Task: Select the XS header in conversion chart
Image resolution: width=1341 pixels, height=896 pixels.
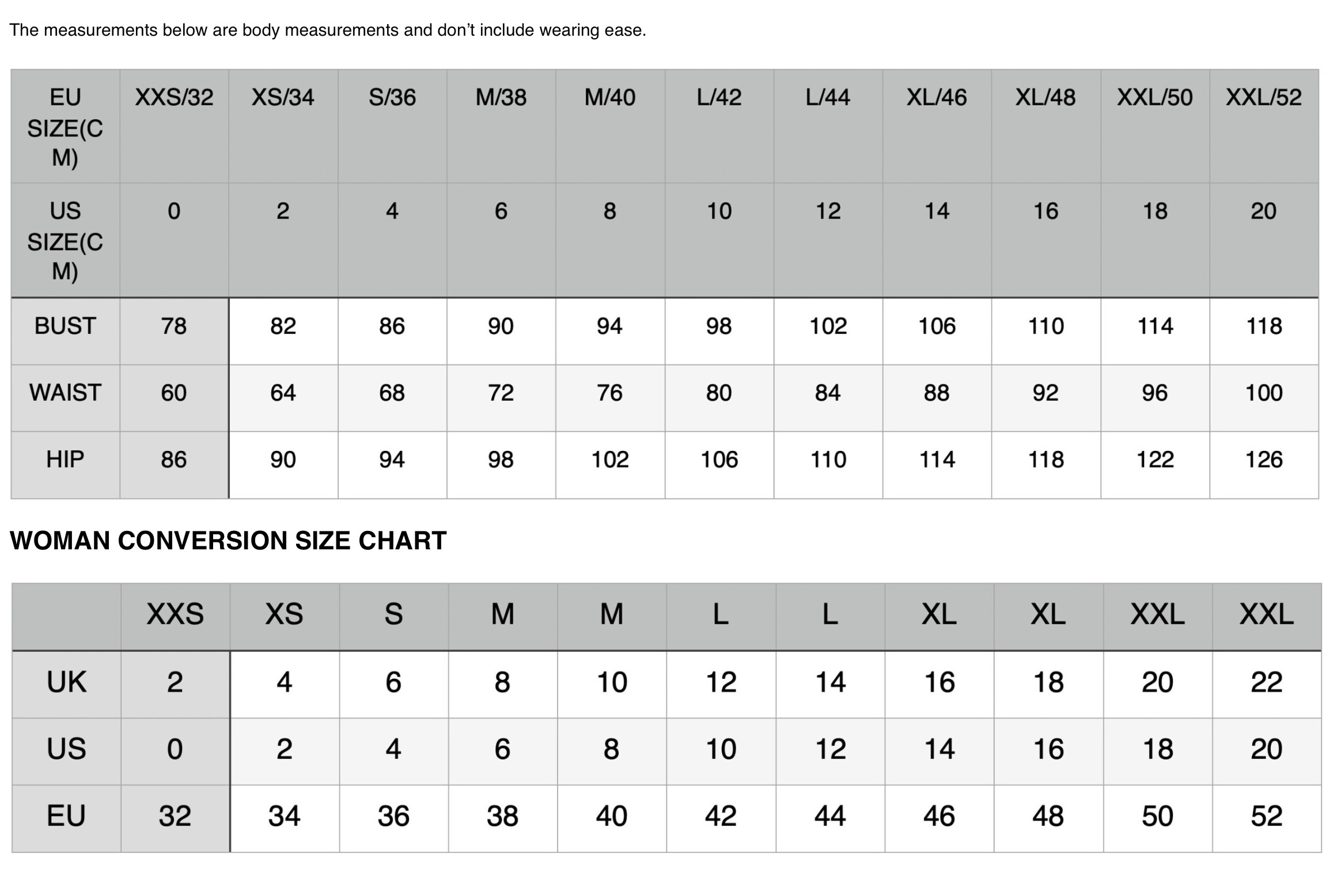Action: coord(284,614)
